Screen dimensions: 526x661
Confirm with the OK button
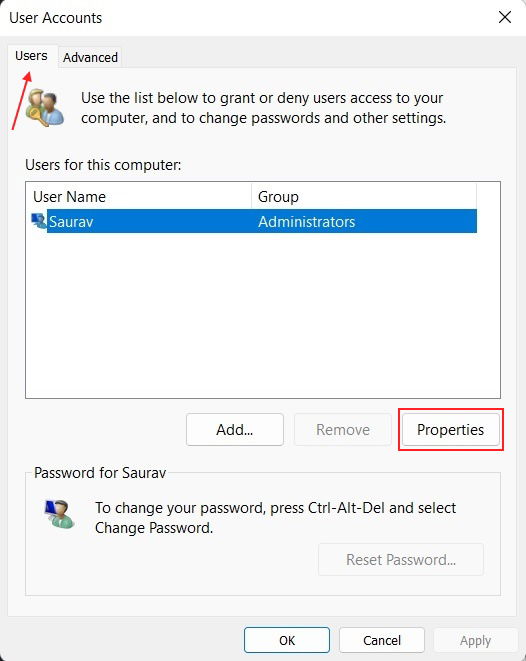click(287, 640)
